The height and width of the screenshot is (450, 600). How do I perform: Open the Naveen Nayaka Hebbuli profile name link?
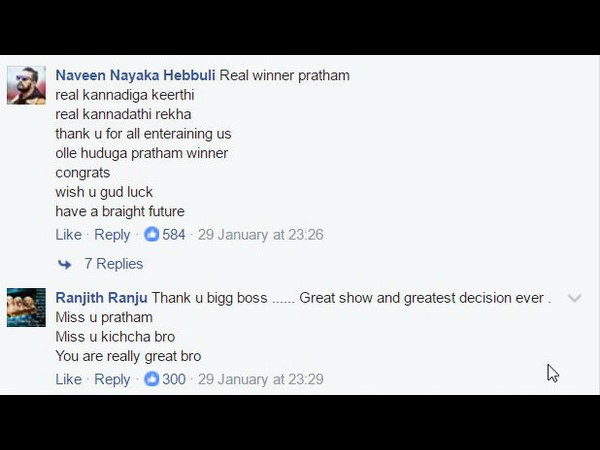pyautogui.click(x=135, y=75)
